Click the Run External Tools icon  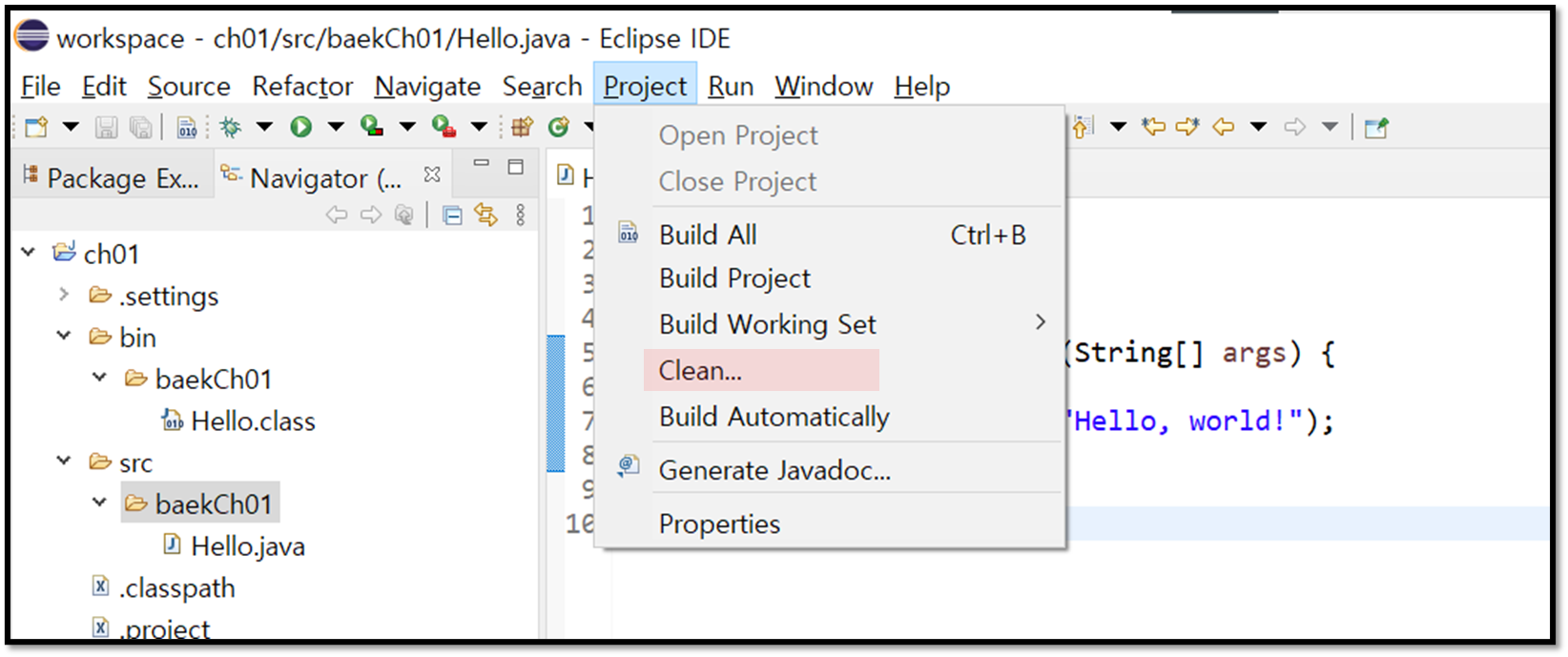[444, 126]
